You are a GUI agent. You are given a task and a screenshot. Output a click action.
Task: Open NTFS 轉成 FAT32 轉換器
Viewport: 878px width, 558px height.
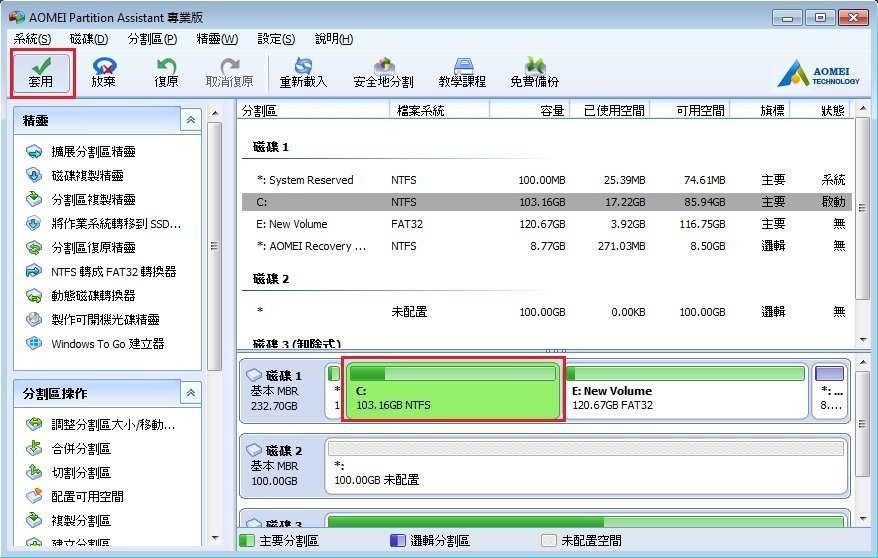pos(101,272)
